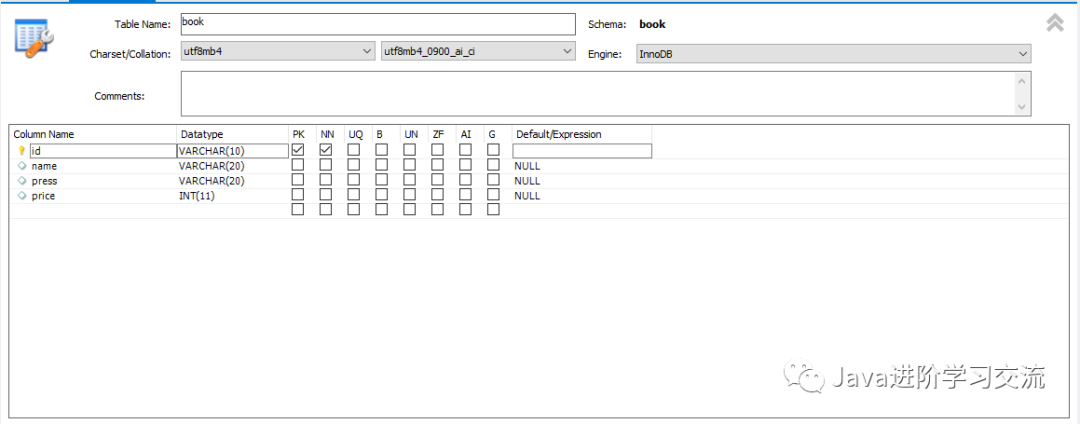Click the diamond icon next to name column
1080x424 pixels.
22,166
